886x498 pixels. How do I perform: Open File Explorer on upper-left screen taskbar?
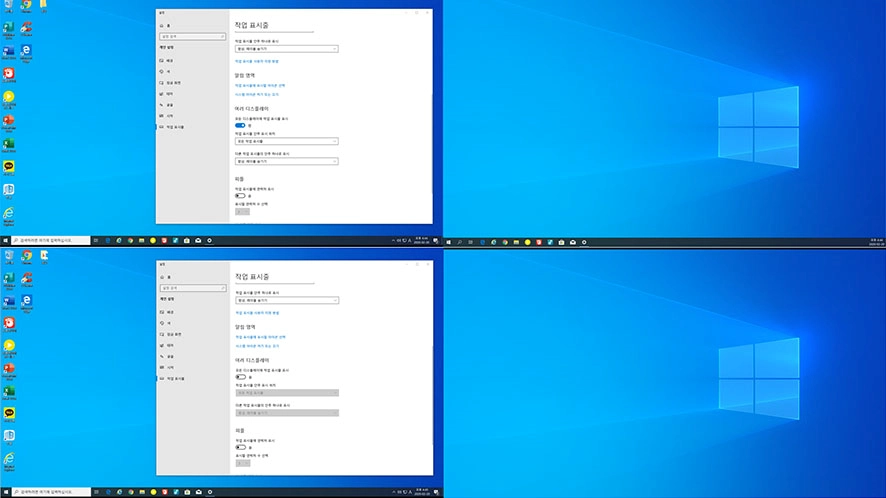click(x=141, y=240)
